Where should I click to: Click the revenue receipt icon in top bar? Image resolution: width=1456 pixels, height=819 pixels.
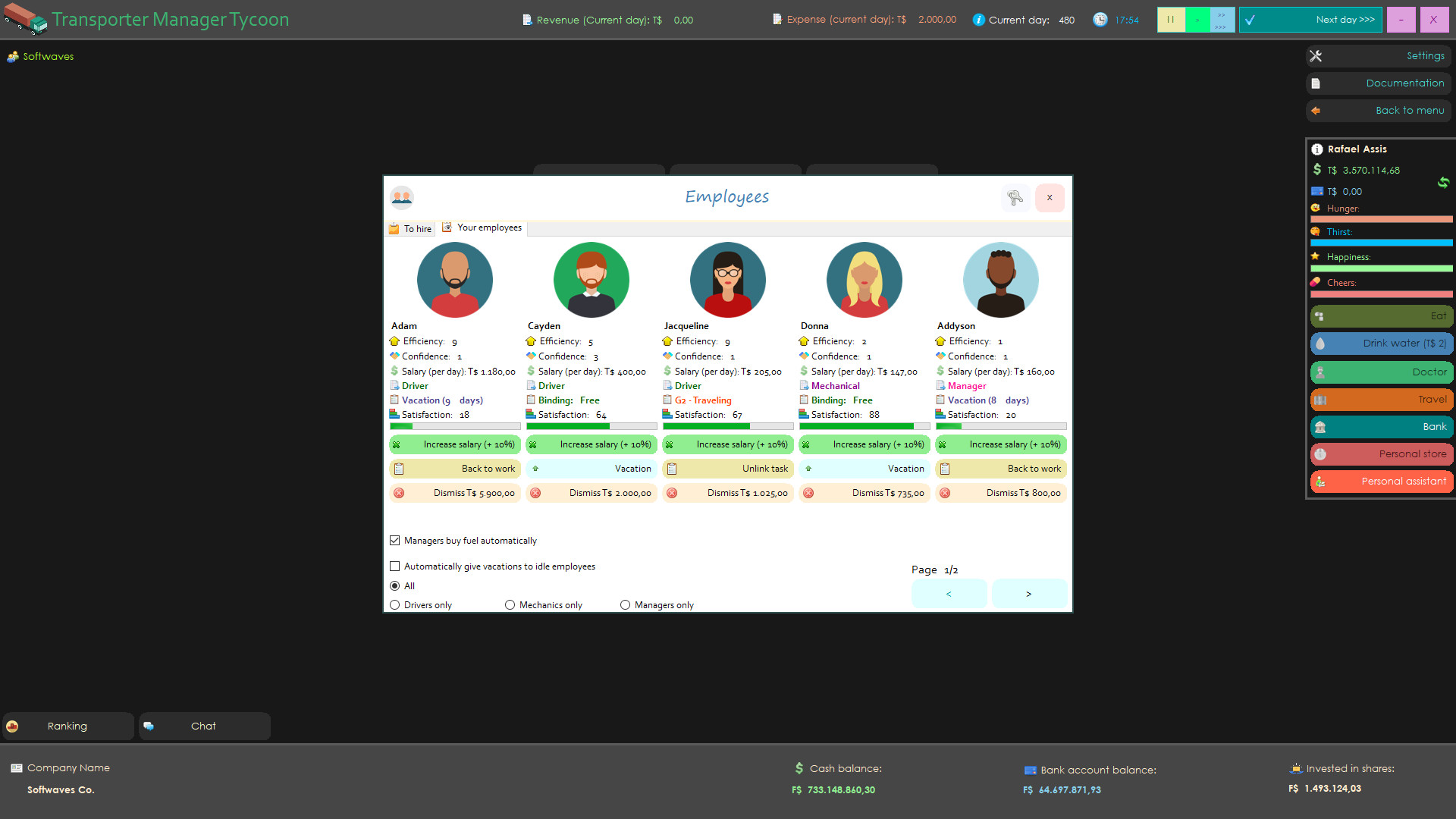tap(526, 20)
